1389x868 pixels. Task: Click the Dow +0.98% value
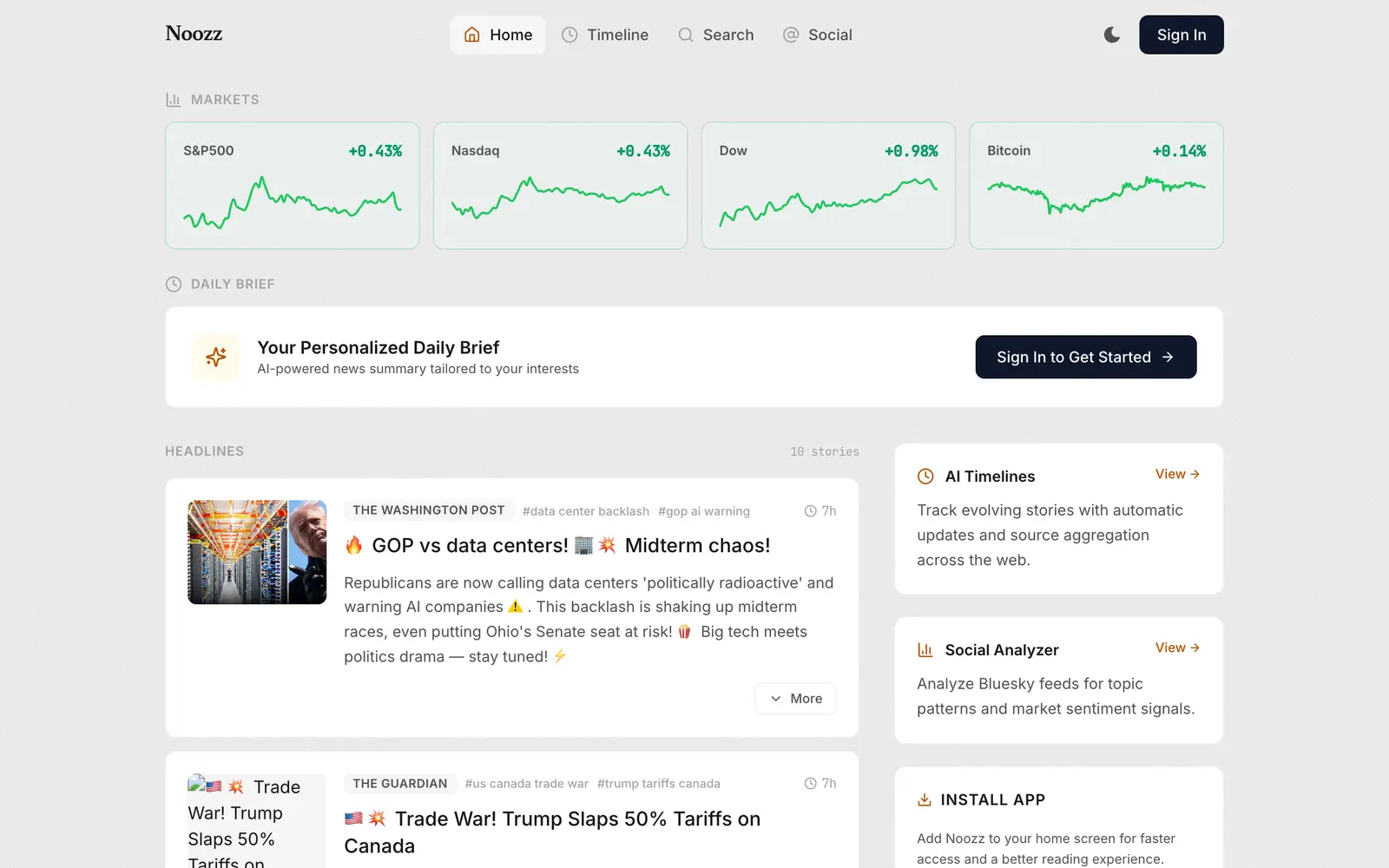coord(912,151)
